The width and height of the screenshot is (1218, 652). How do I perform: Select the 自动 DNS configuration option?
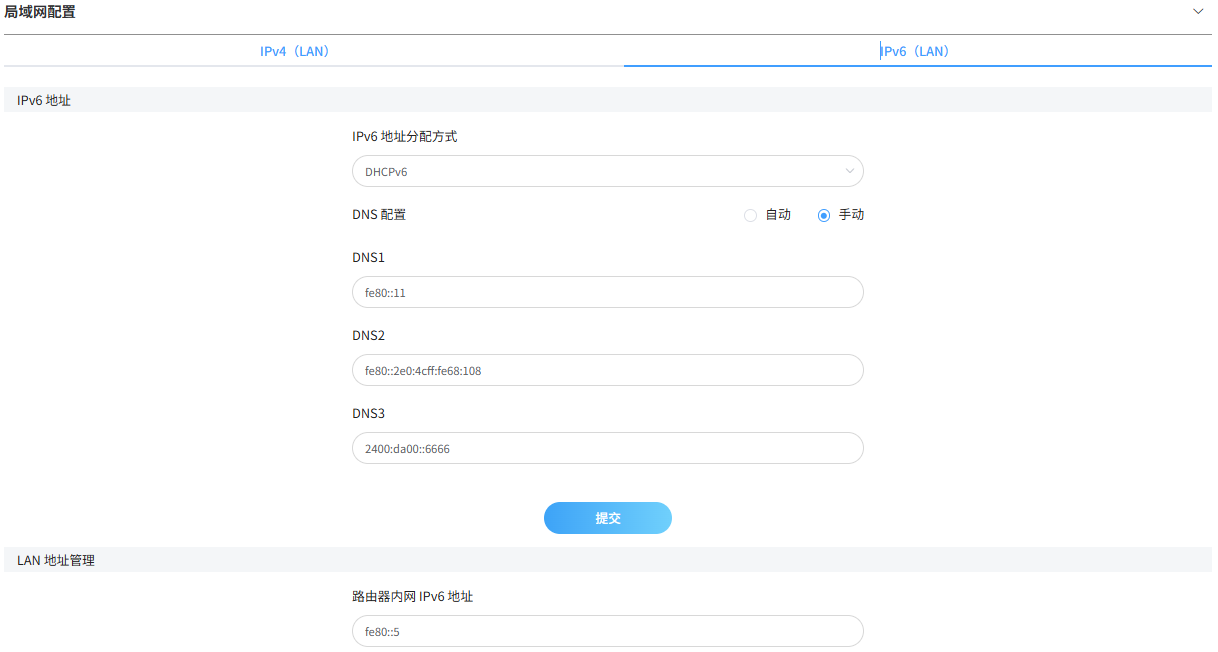tap(750, 215)
